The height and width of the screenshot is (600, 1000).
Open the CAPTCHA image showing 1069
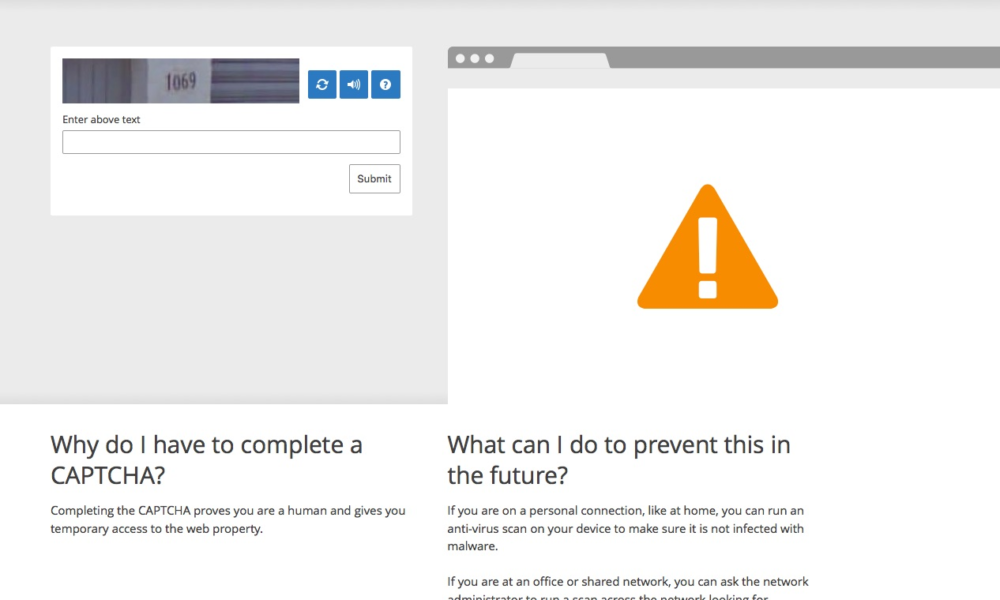coord(180,80)
